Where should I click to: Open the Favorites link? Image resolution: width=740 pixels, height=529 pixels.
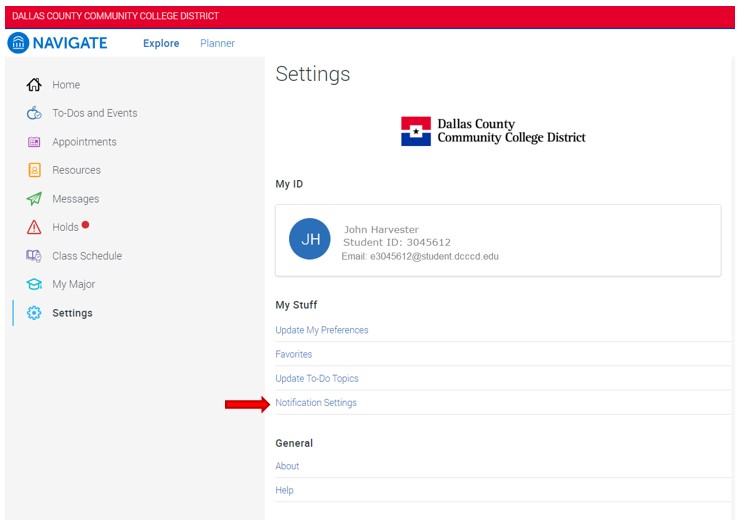click(x=294, y=354)
